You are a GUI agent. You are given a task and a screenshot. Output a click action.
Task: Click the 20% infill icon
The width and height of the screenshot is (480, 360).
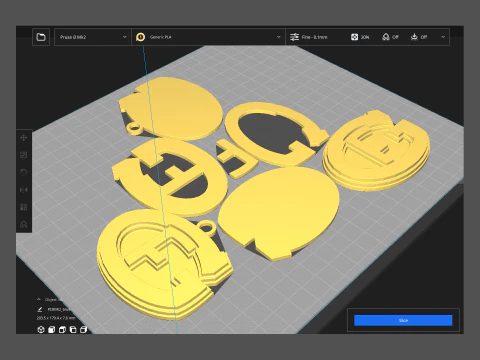(x=354, y=37)
